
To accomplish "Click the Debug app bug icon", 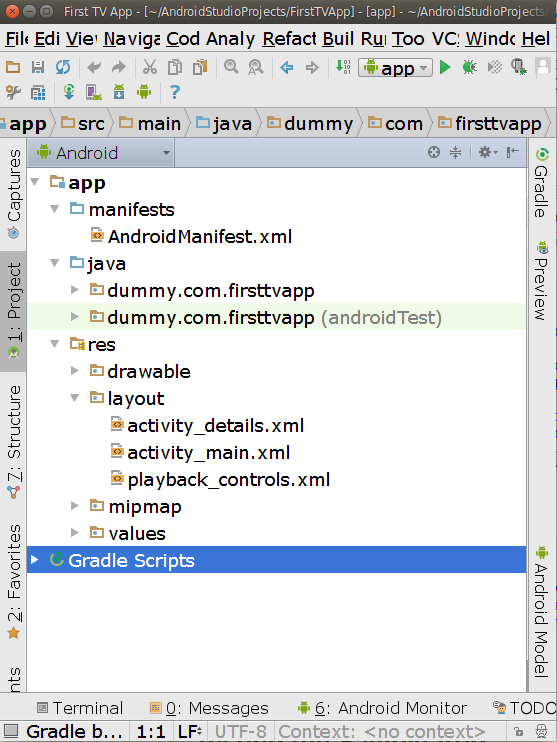I will pos(469,67).
